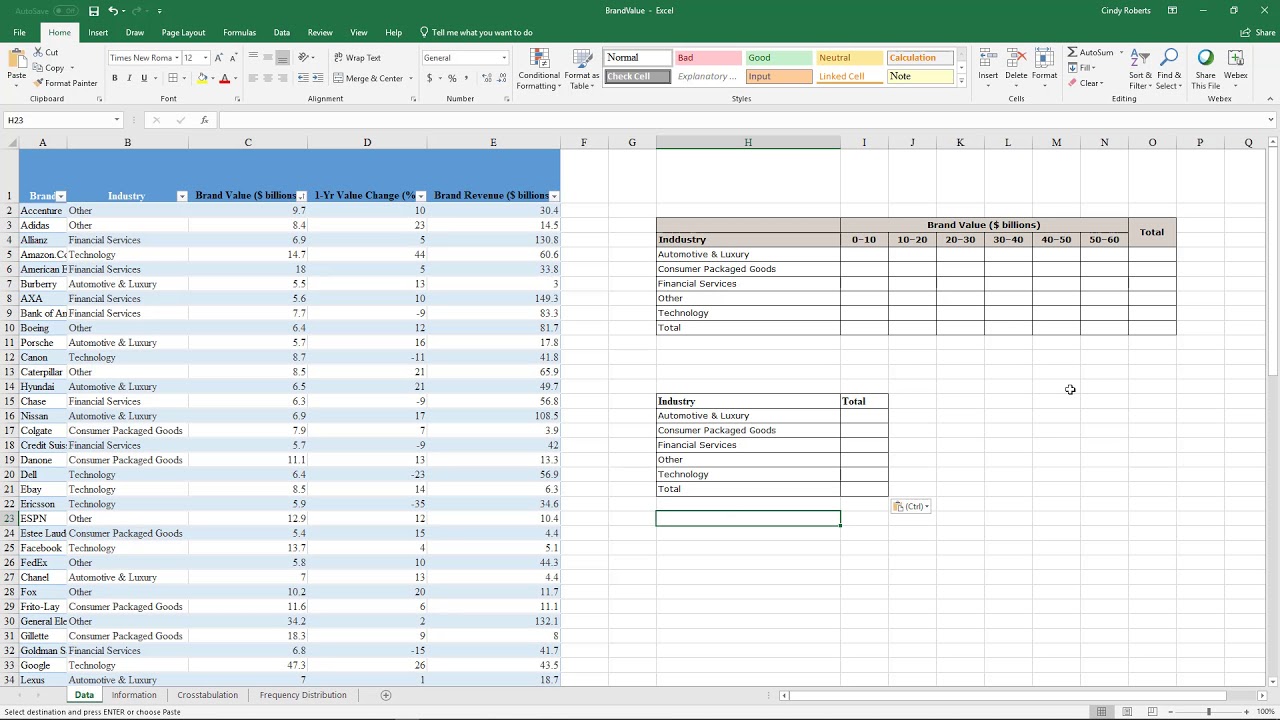The height and width of the screenshot is (720, 1280).
Task: Open the Page Layout ribbon tab
Action: 183,32
